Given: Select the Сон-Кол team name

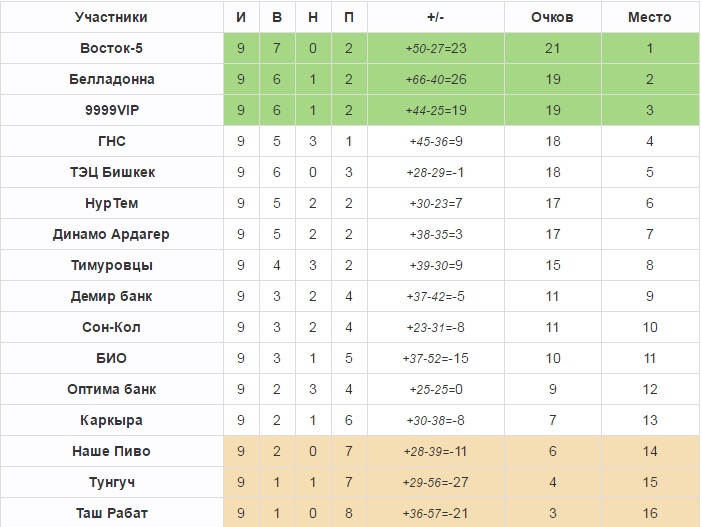Looking at the screenshot, I should click(111, 327).
